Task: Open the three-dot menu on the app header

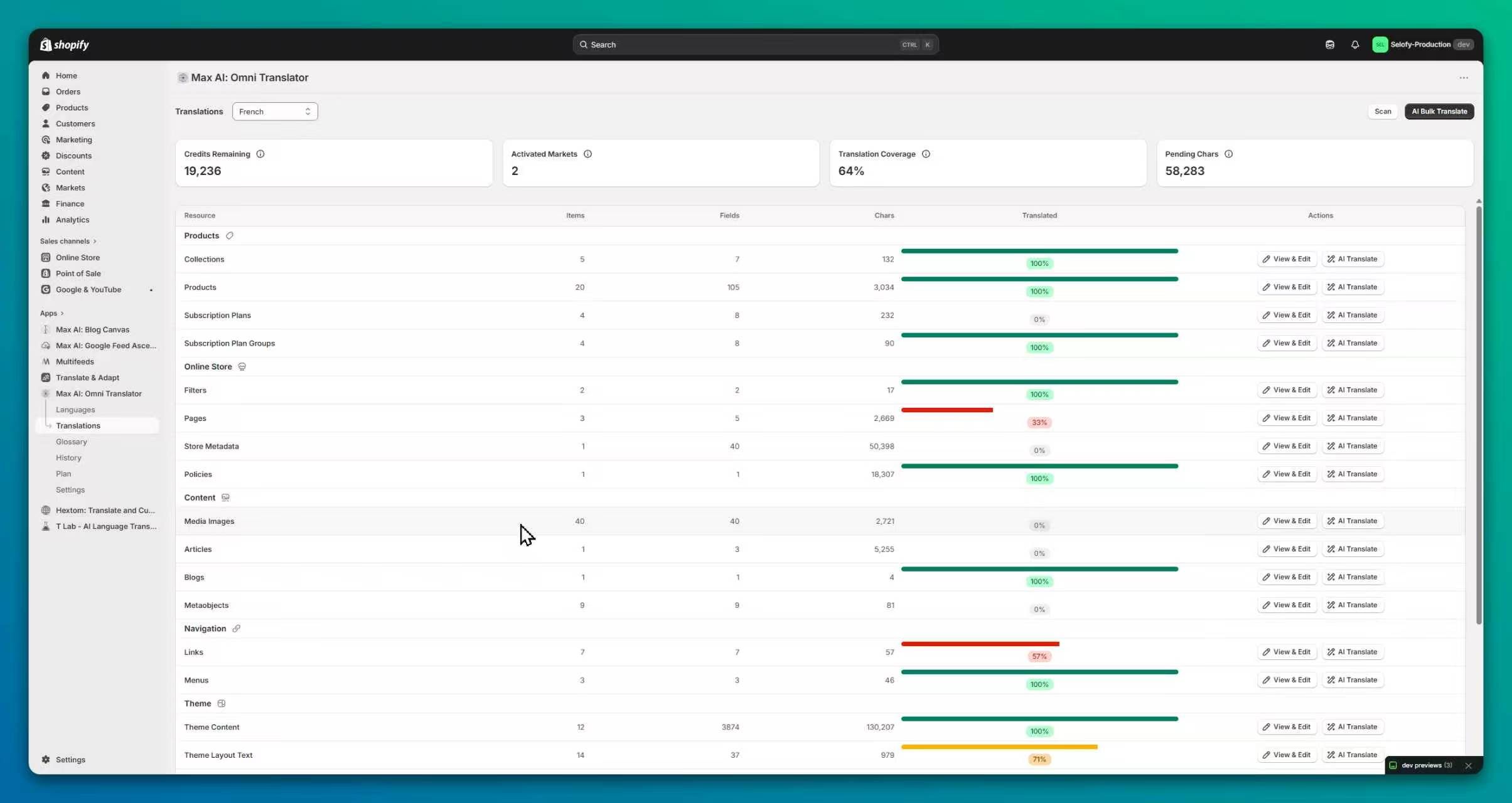Action: coord(1463,78)
